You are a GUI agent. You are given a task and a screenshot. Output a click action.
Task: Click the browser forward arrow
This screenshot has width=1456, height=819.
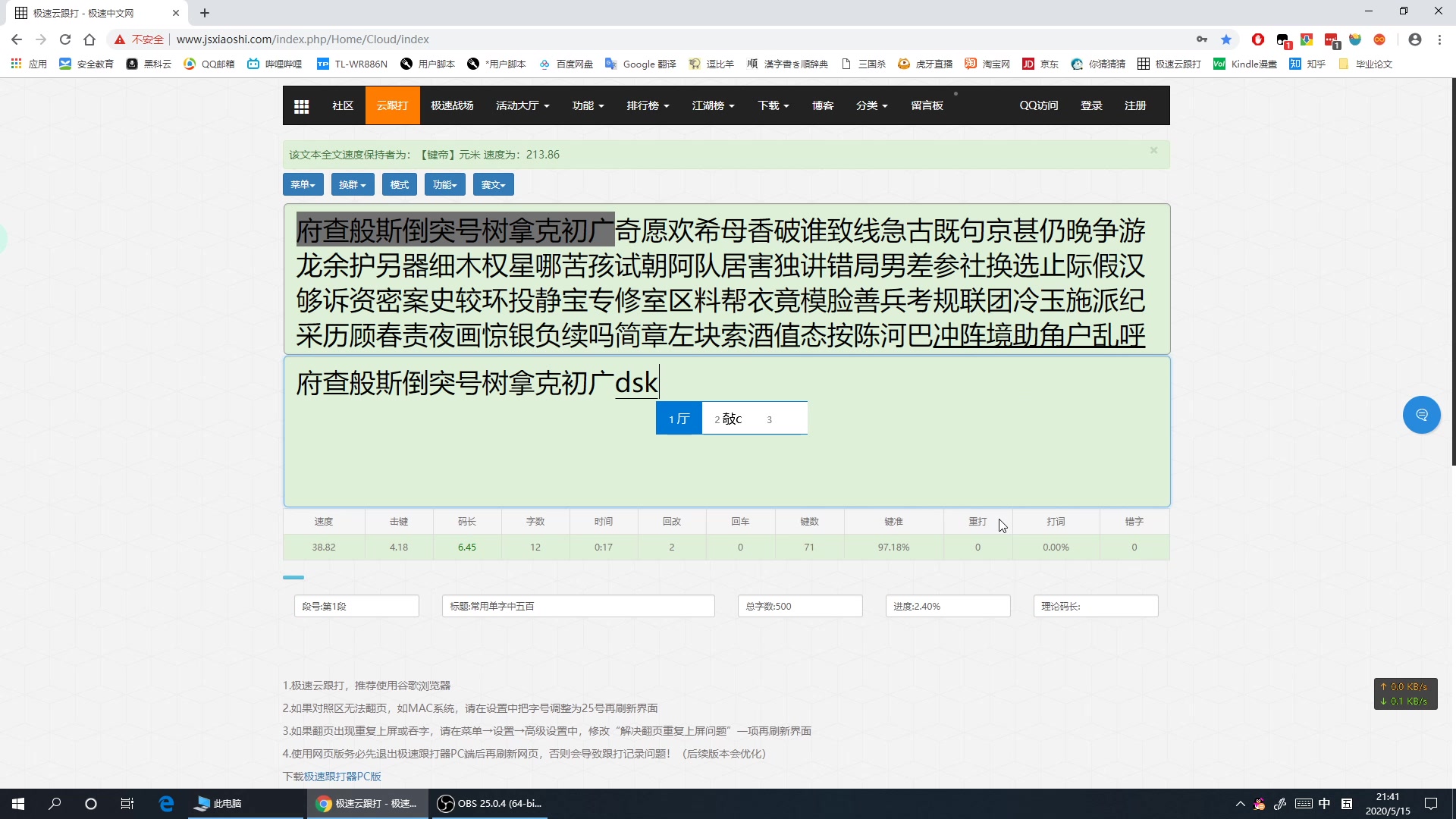point(41,39)
